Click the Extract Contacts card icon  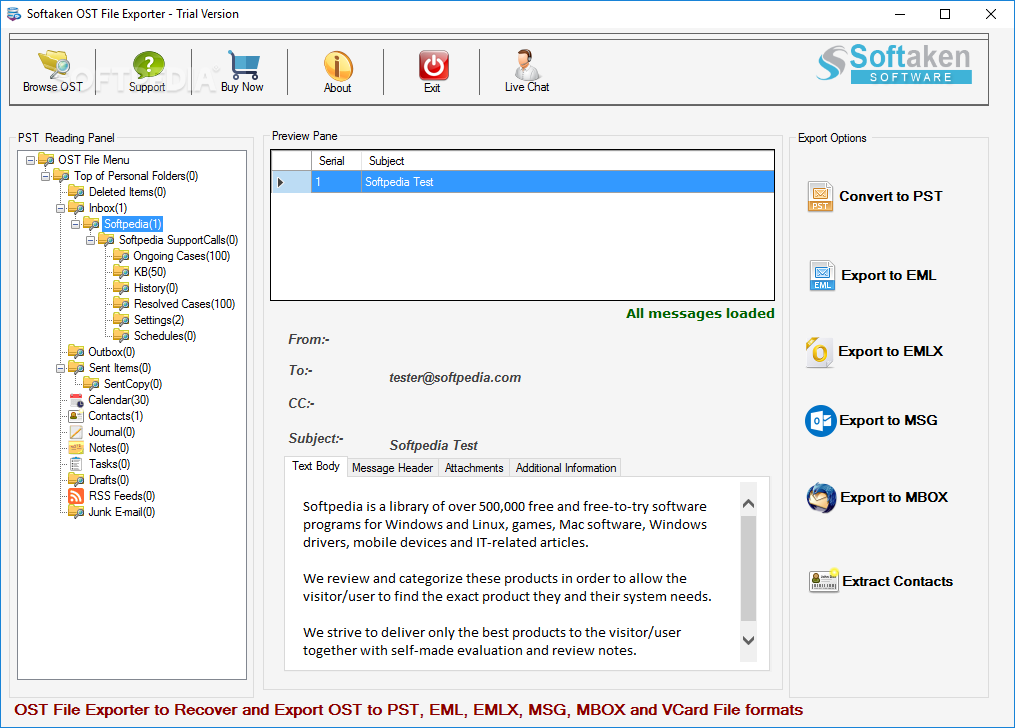click(x=823, y=580)
